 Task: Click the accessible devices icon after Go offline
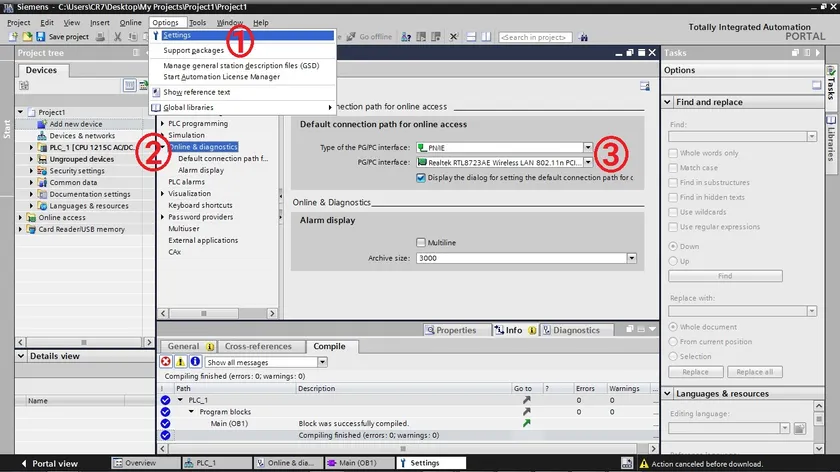click(406, 37)
